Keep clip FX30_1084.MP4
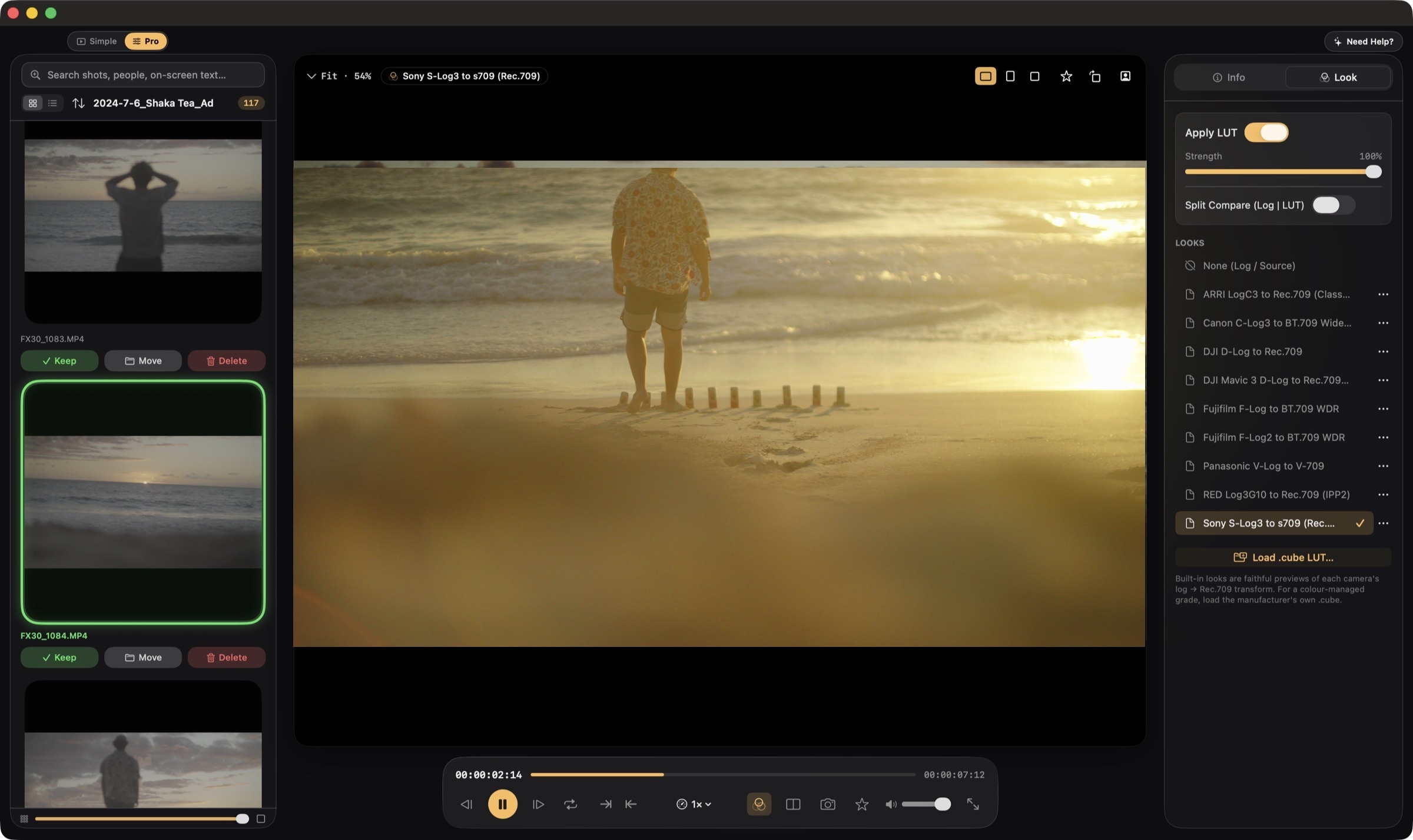The image size is (1413, 840). [59, 658]
